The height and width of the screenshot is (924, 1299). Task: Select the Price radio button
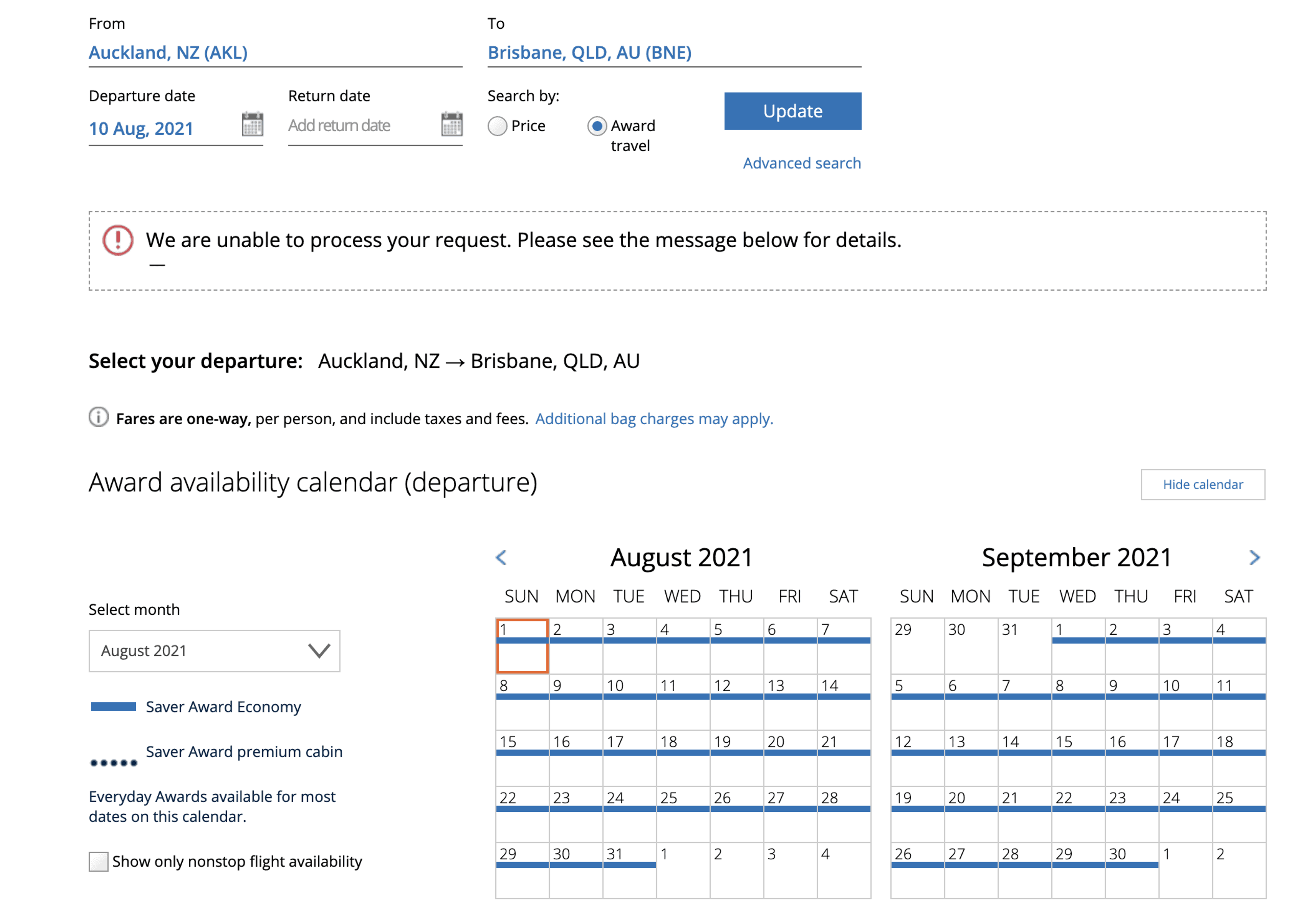pos(497,126)
